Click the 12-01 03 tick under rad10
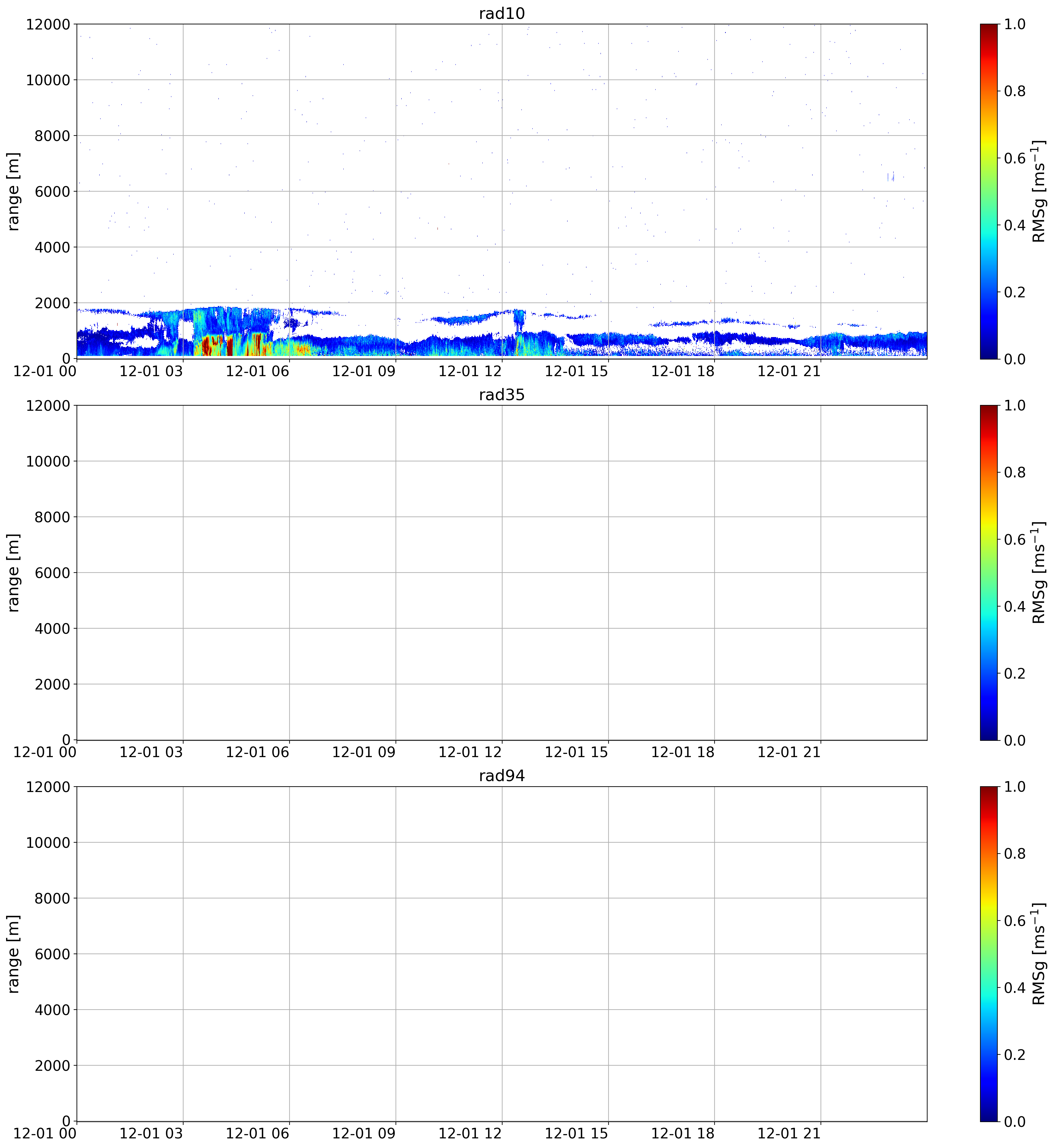The width and height of the screenshot is (1055, 1148). point(151,371)
